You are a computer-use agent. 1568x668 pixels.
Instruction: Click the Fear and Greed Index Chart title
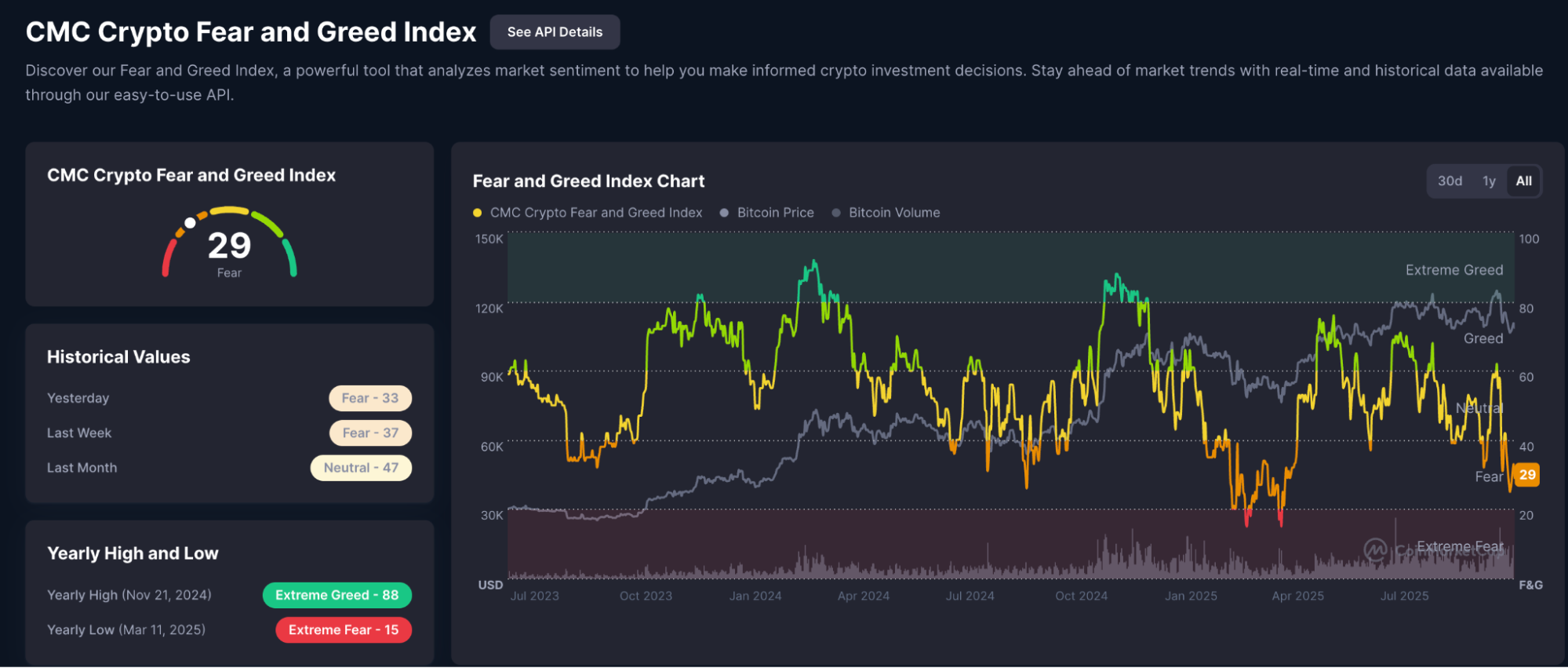(x=588, y=181)
